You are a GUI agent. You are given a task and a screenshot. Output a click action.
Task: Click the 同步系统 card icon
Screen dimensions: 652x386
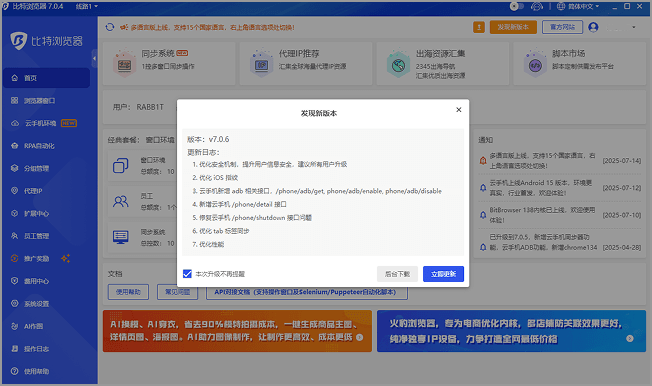[x=124, y=64]
